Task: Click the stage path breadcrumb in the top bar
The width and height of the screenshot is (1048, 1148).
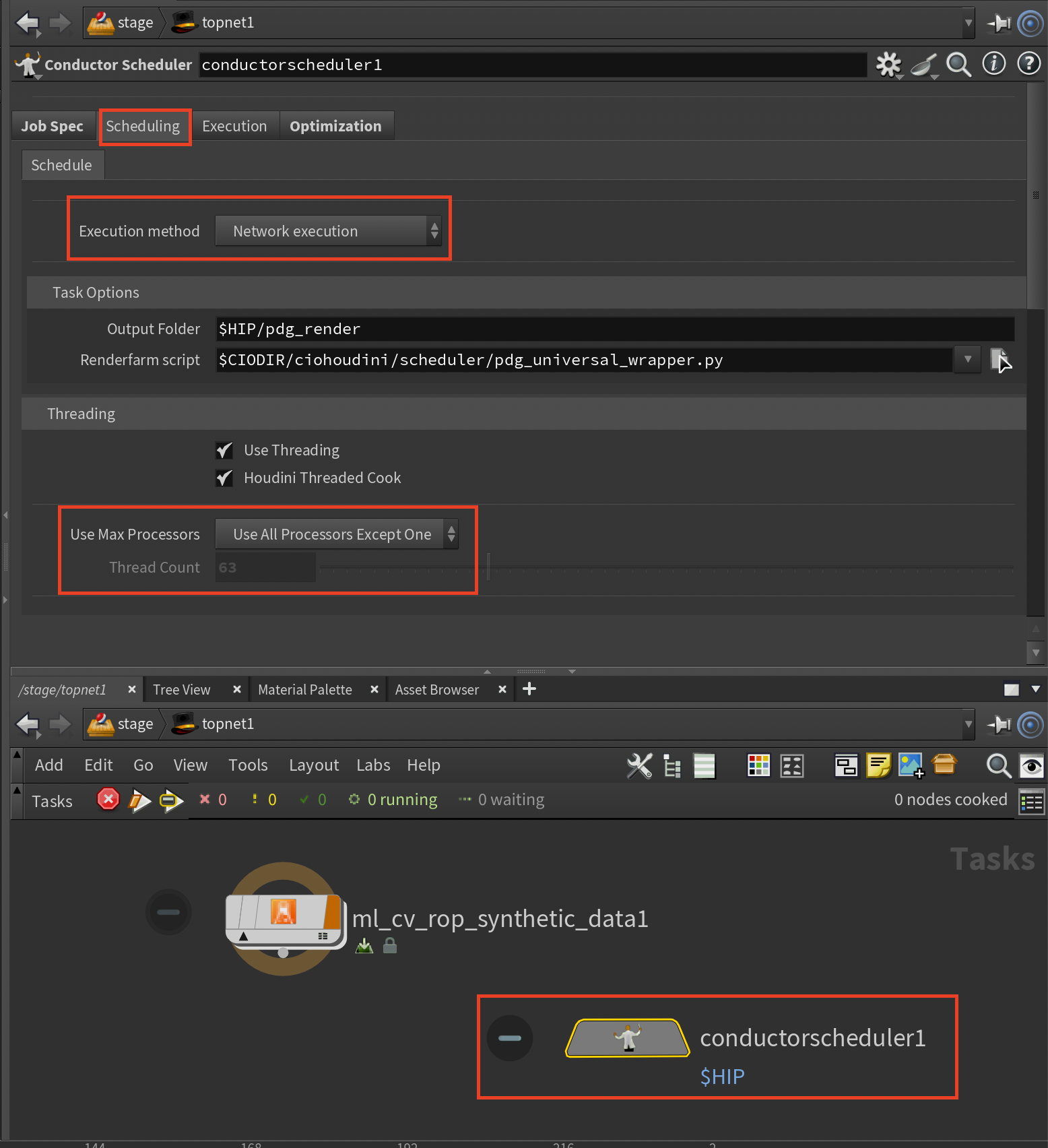Action: click(x=122, y=23)
